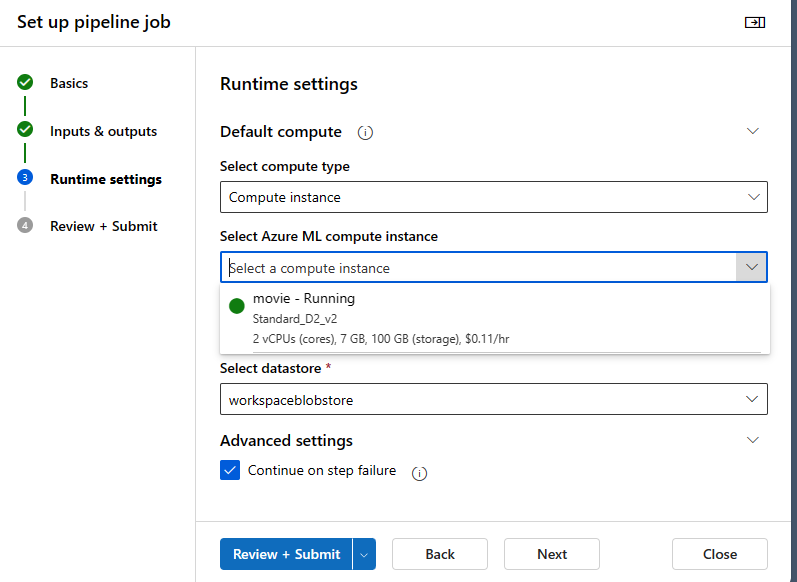Click the step 3 Runtime settings circle
The height and width of the screenshot is (582, 797).
pos(25,178)
